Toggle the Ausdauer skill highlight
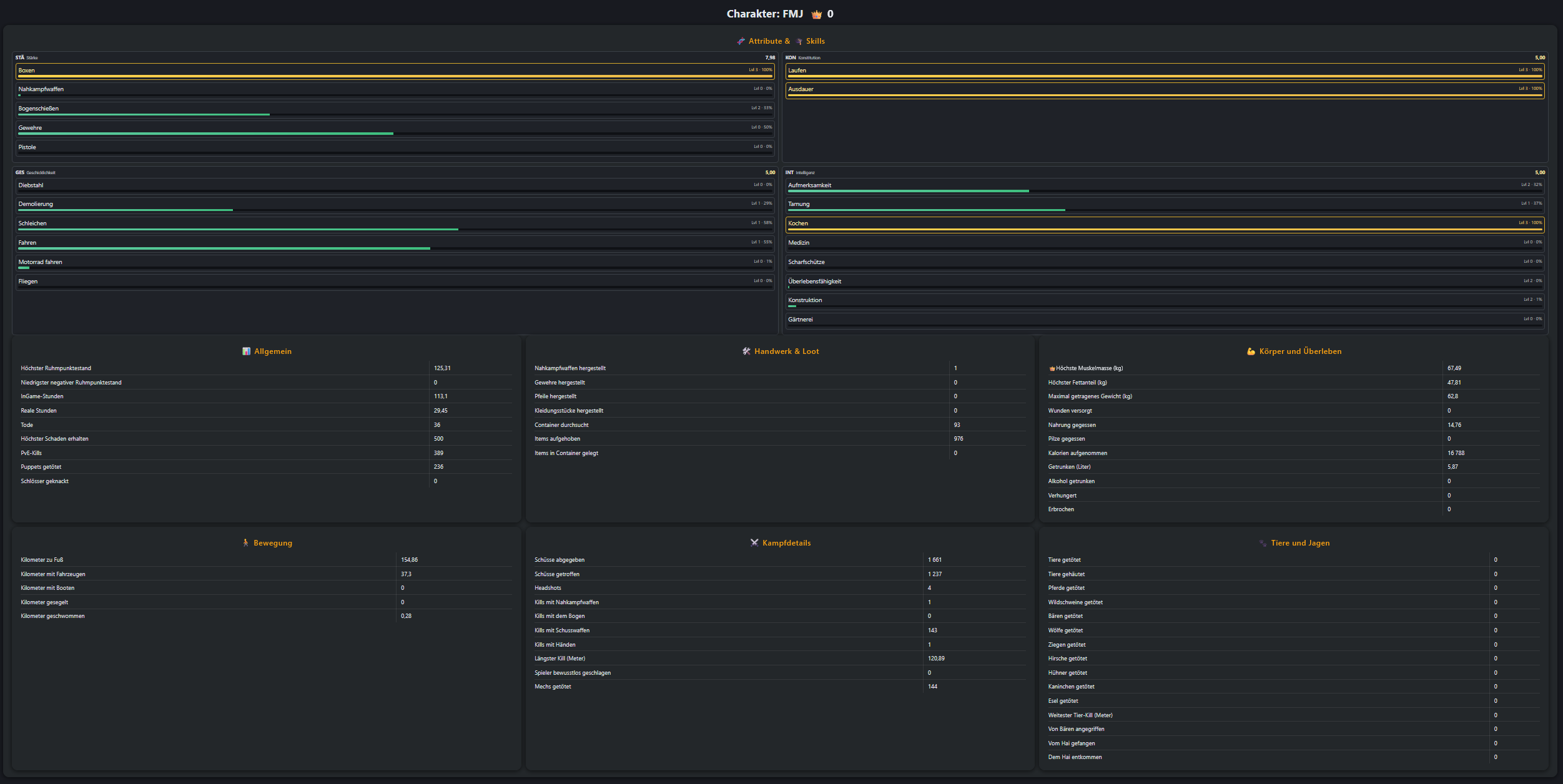Screen dimensions: 1563x784 1165,89
